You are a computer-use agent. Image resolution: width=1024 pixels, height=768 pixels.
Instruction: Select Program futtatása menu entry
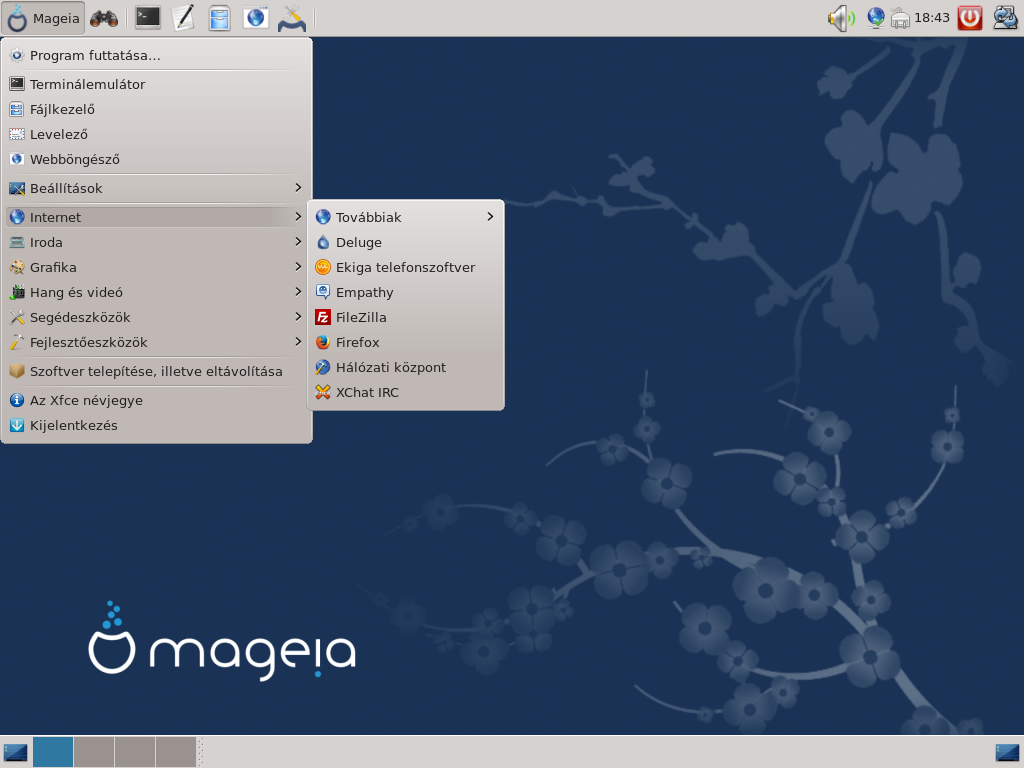pos(156,56)
